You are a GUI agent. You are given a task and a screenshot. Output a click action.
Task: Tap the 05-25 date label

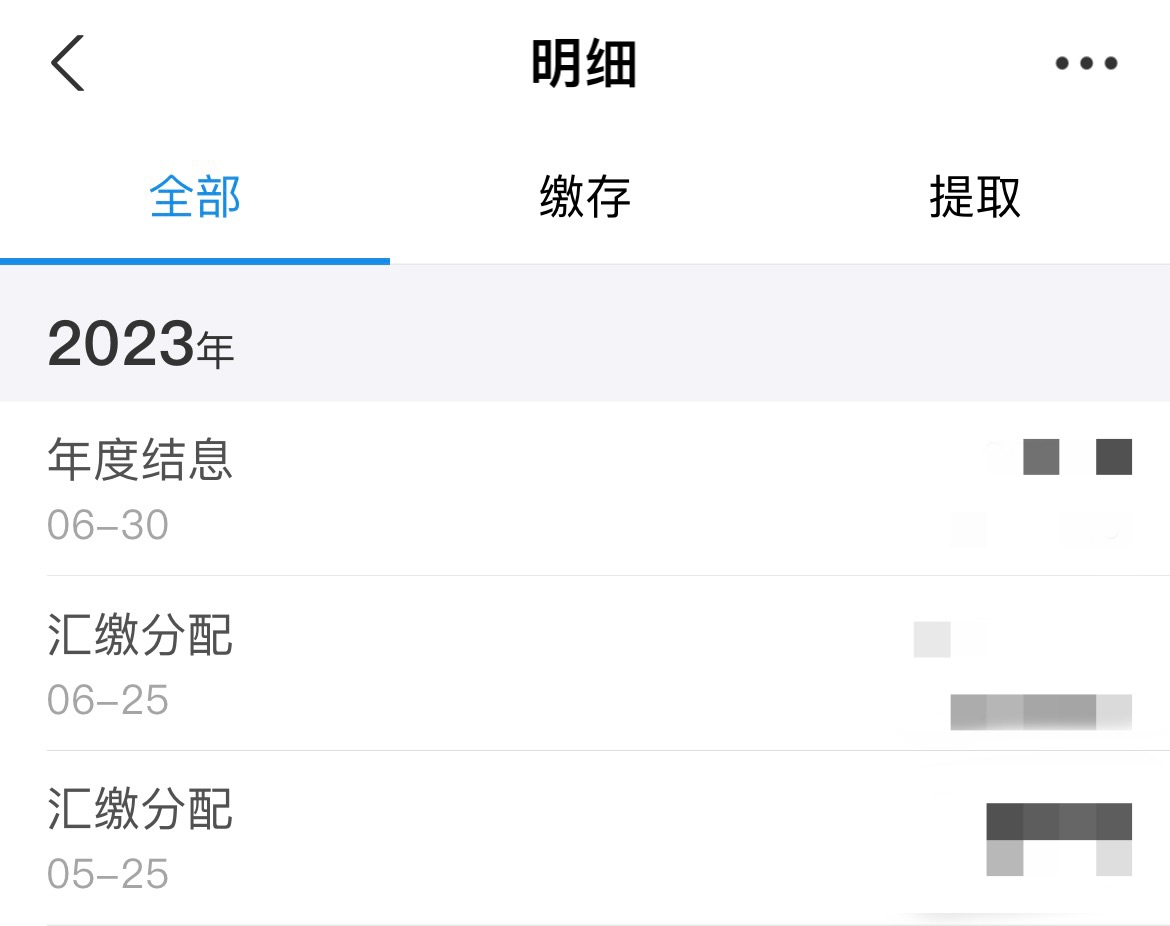[107, 874]
